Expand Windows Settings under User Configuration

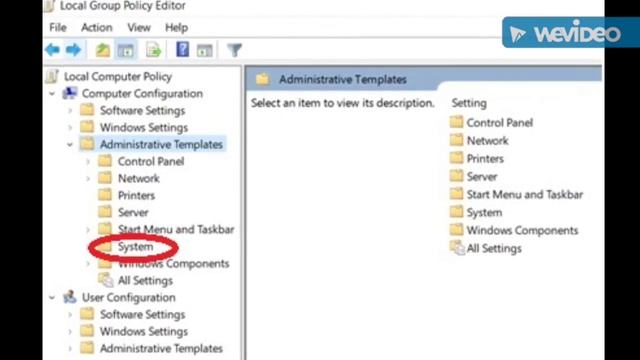(x=70, y=331)
